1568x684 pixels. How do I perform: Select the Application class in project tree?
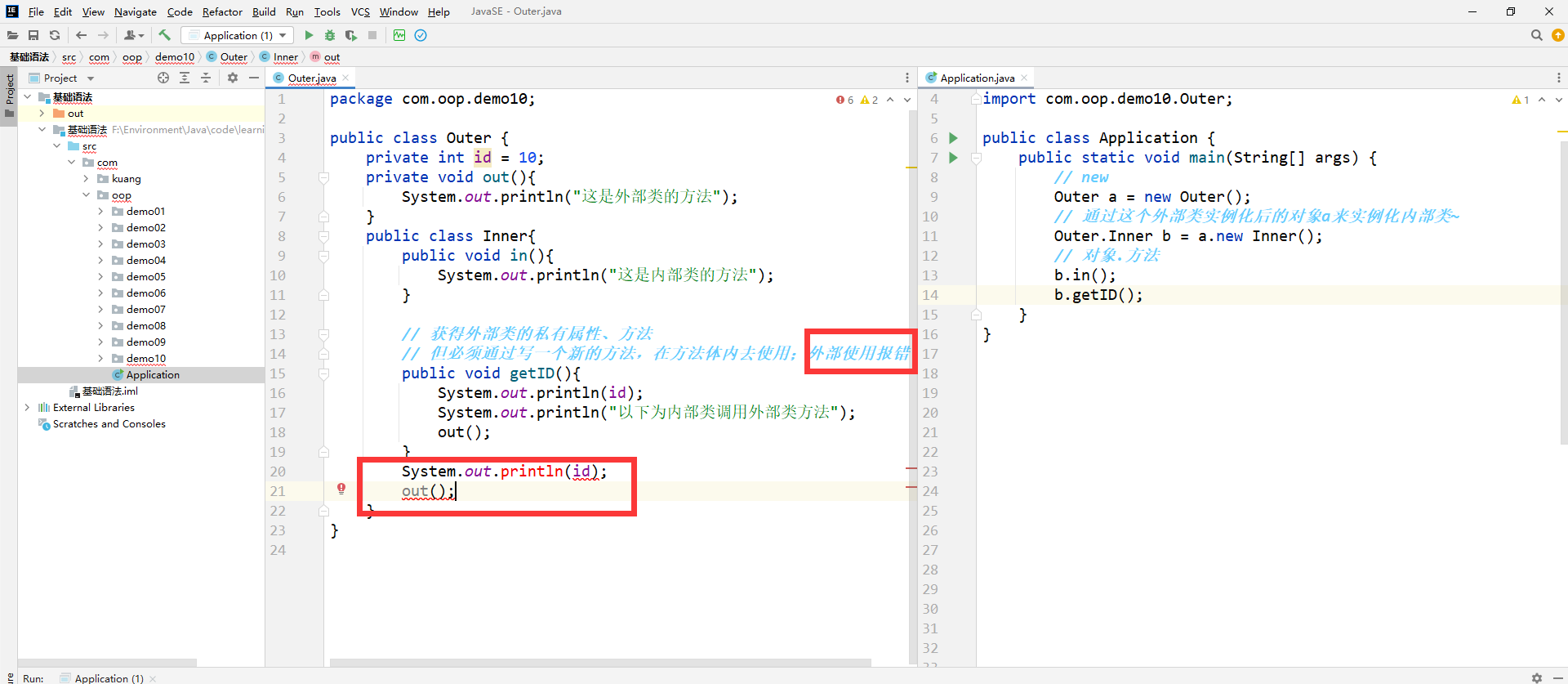(x=152, y=375)
